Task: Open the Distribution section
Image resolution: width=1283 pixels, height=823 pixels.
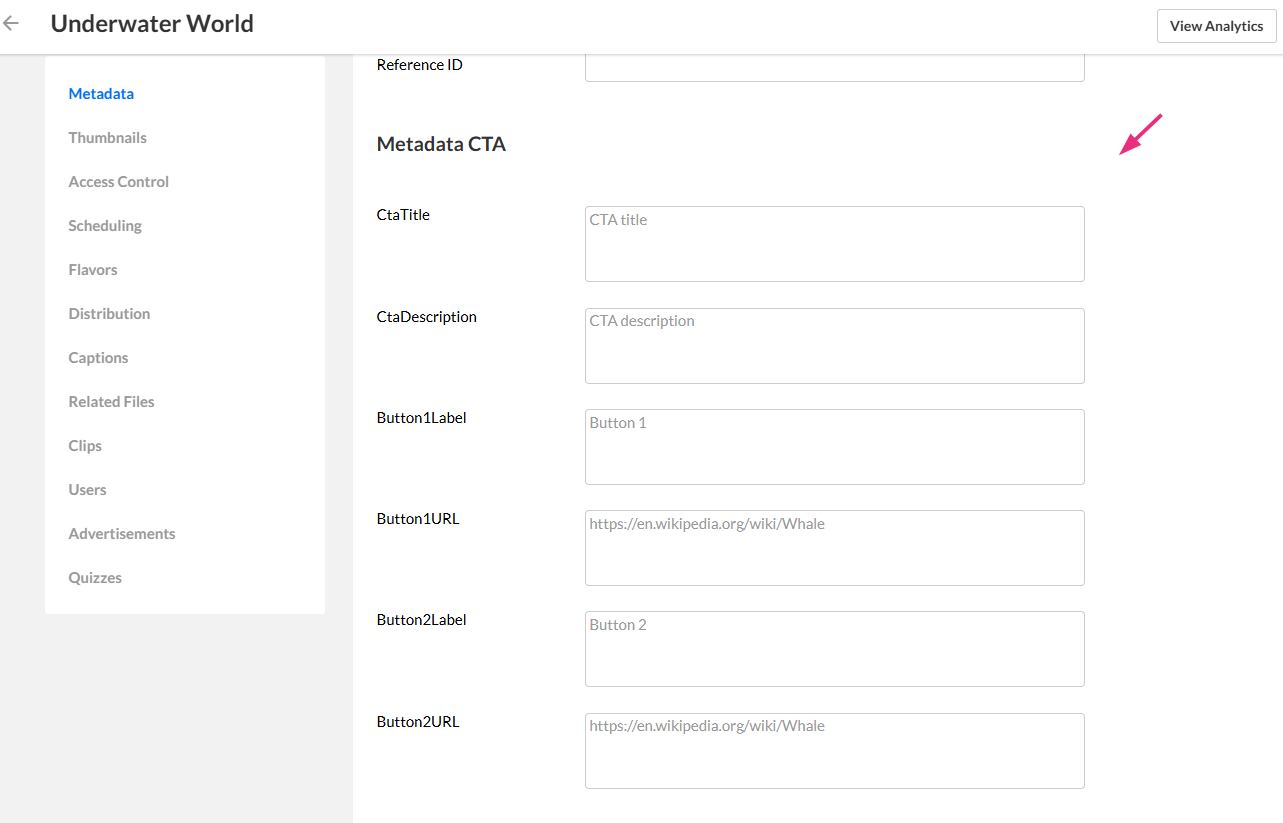Action: pos(109,314)
